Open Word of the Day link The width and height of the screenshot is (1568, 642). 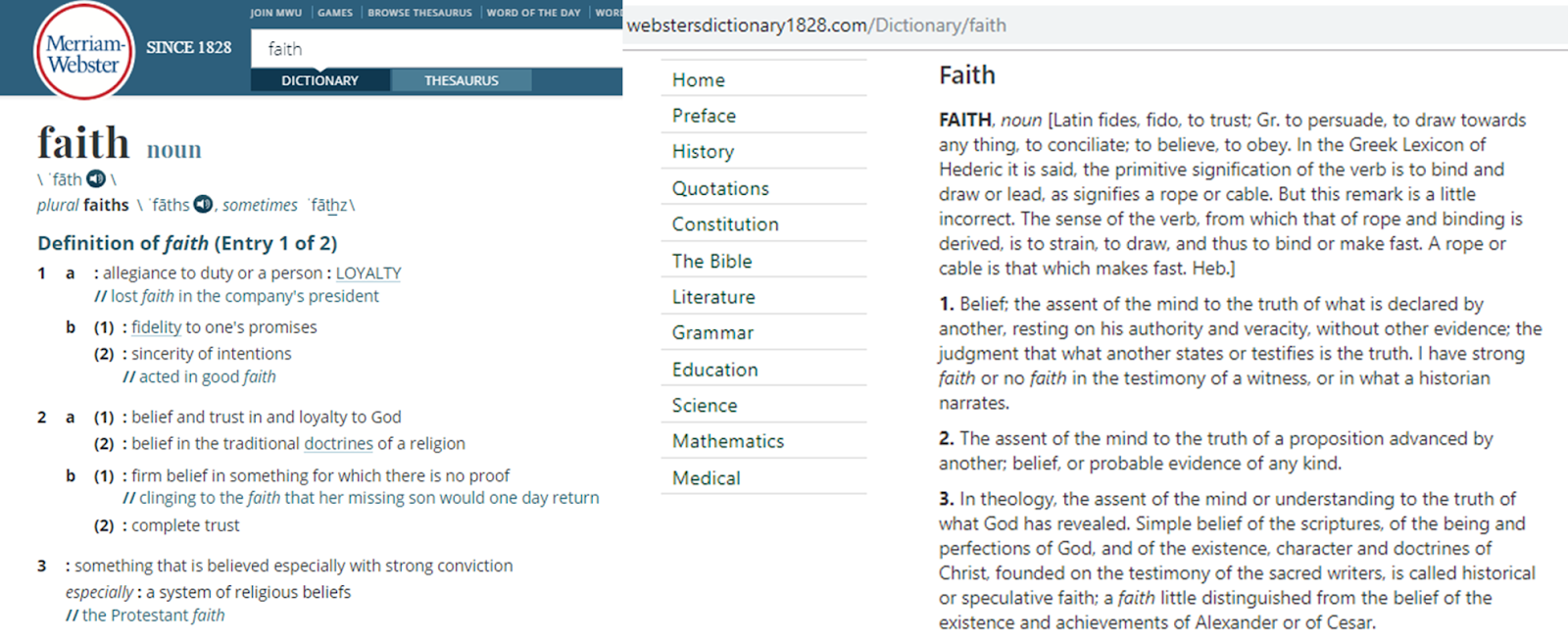pos(533,13)
